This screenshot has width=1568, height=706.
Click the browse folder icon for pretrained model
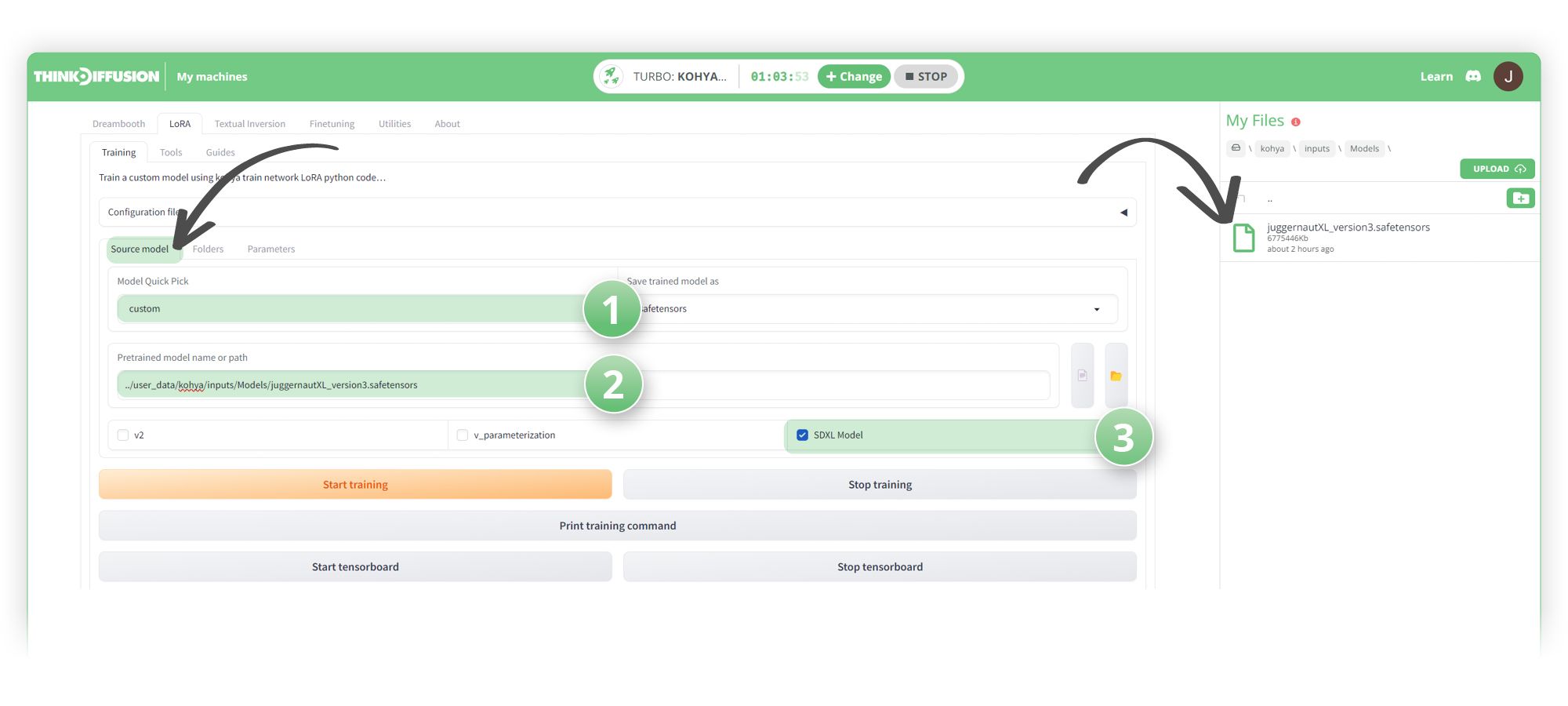coord(1116,375)
